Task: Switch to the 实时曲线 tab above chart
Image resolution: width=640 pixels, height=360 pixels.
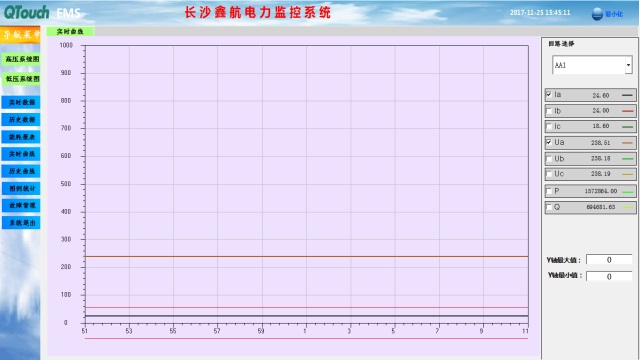Action: tap(70, 31)
